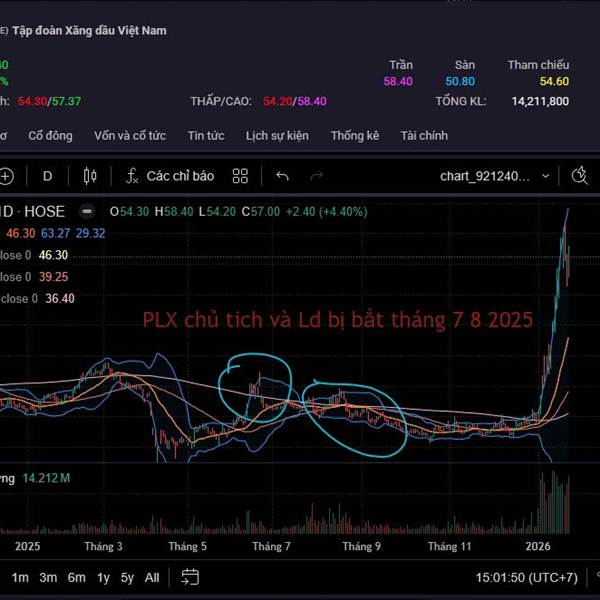
Task: Click the Tháng 9 marker on time axis
Action: (362, 546)
